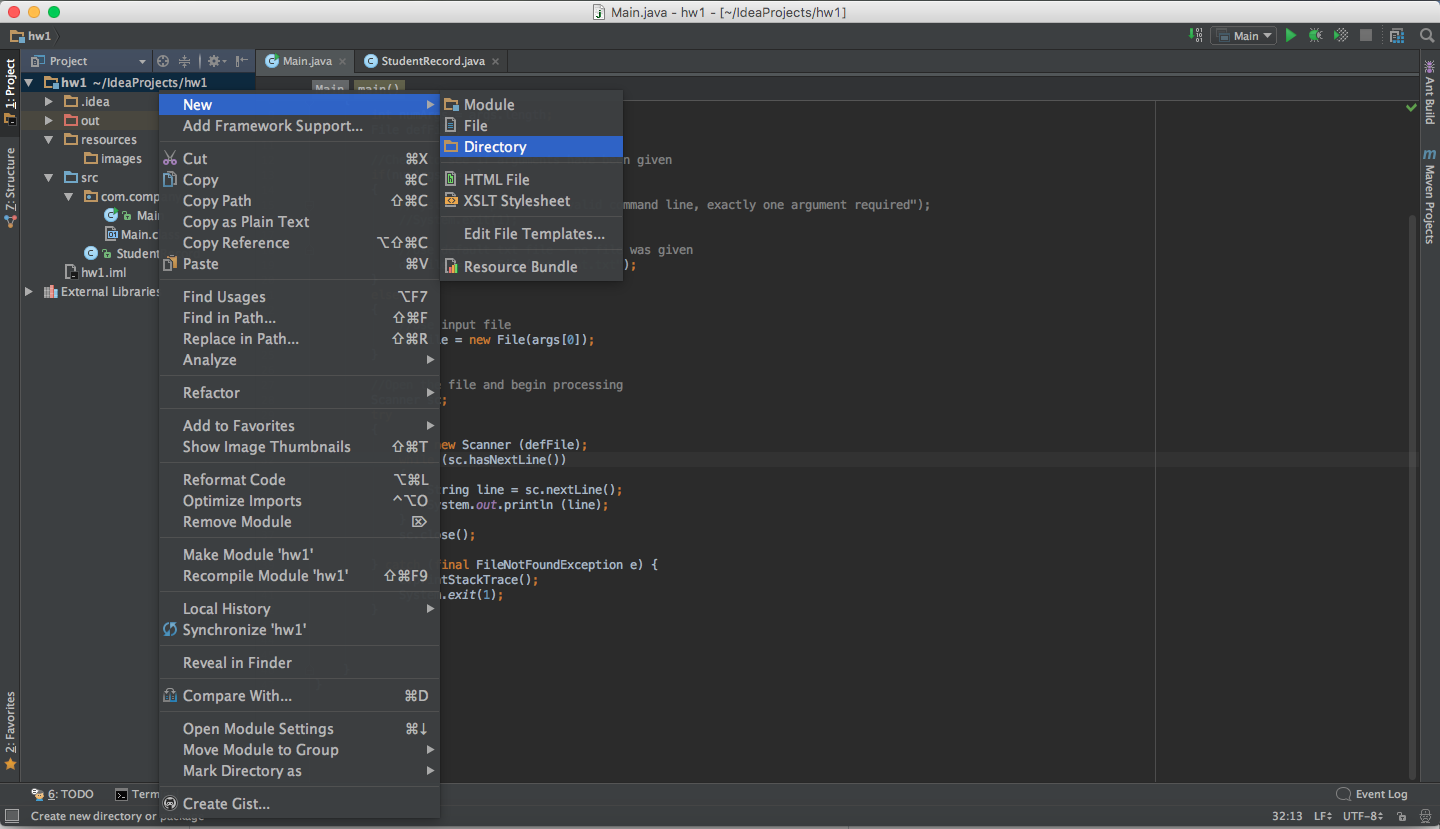This screenshot has width=1440, height=829.
Task: Collapse the com.company package
Action: tap(68, 197)
